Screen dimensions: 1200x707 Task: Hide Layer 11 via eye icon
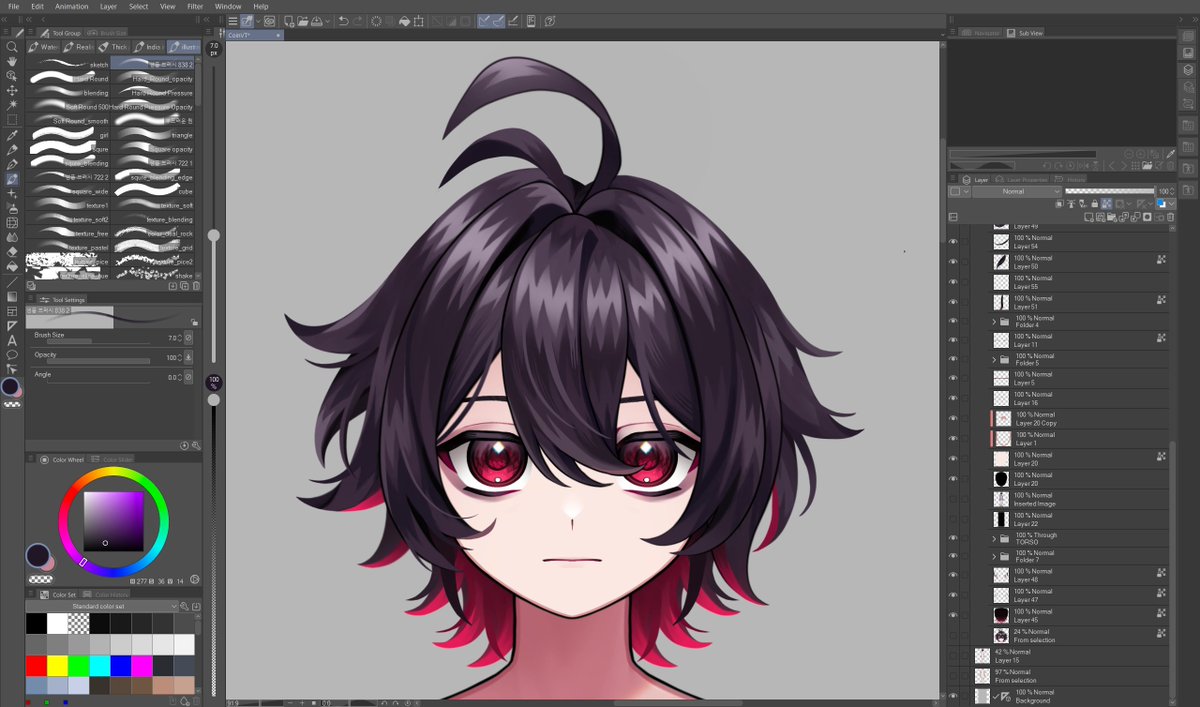point(953,340)
